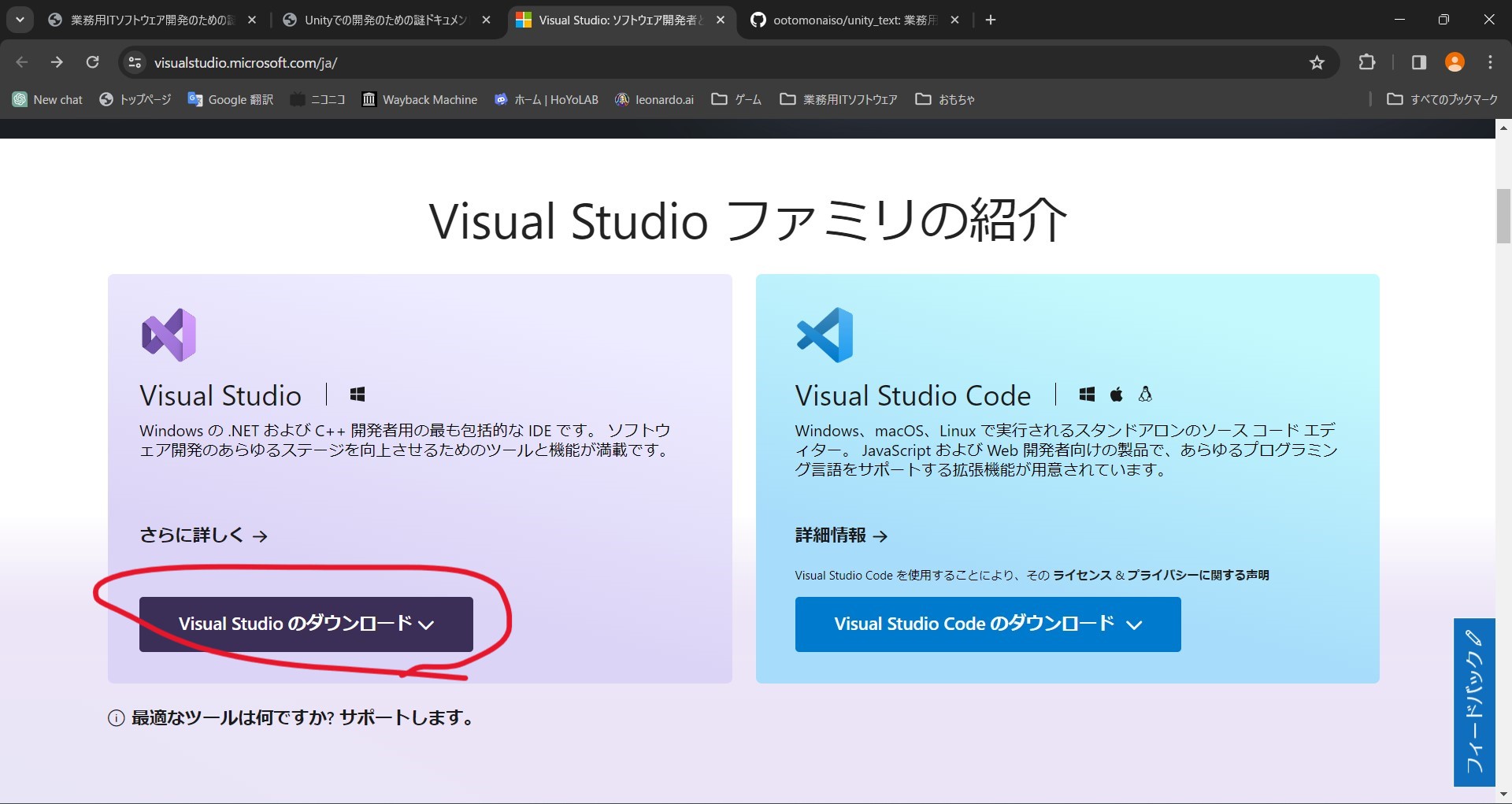Open the browser extensions puzzle icon
The image size is (1512, 804).
1367,62
